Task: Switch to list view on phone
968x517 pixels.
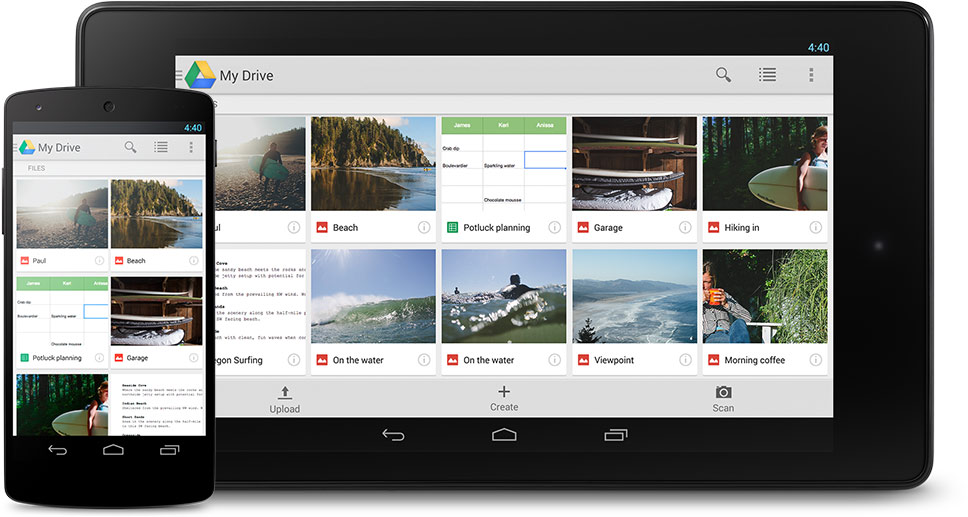Action: click(161, 147)
